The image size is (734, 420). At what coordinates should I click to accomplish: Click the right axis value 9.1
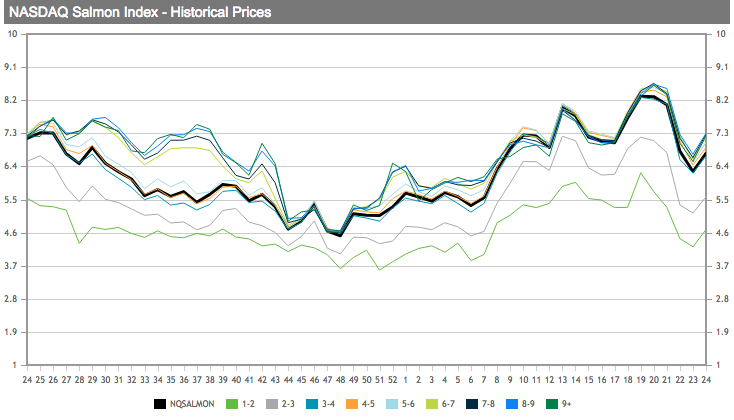[722, 67]
